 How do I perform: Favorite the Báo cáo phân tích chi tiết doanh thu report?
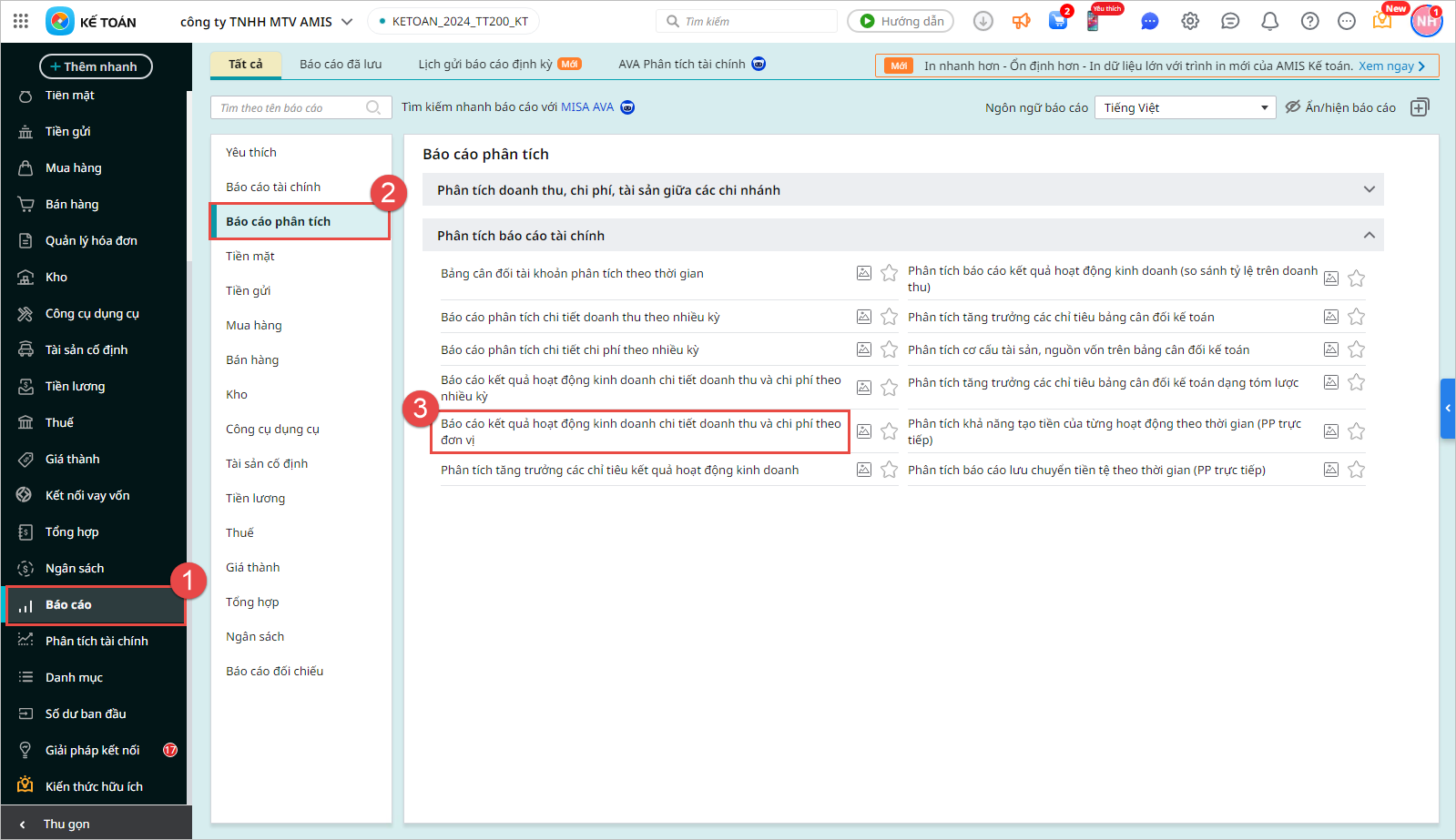(890, 317)
